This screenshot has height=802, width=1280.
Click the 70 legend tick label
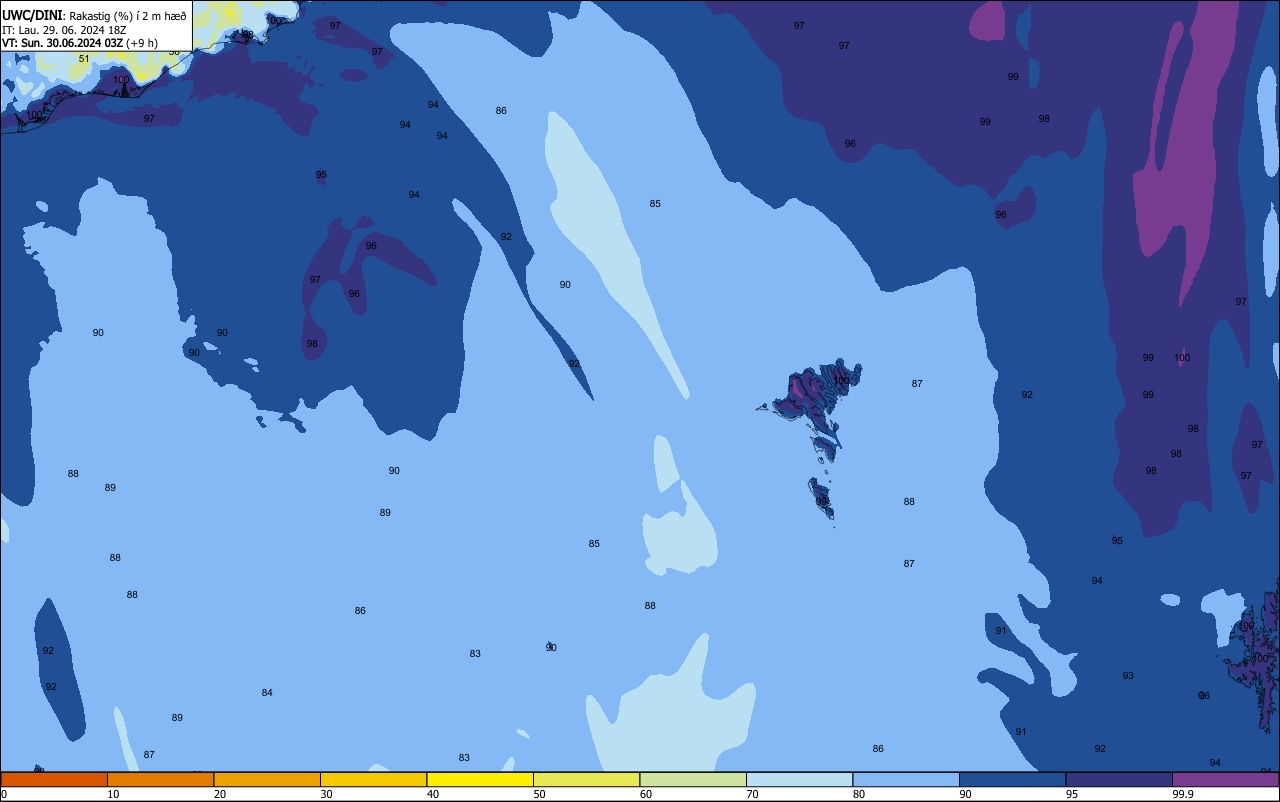point(752,794)
